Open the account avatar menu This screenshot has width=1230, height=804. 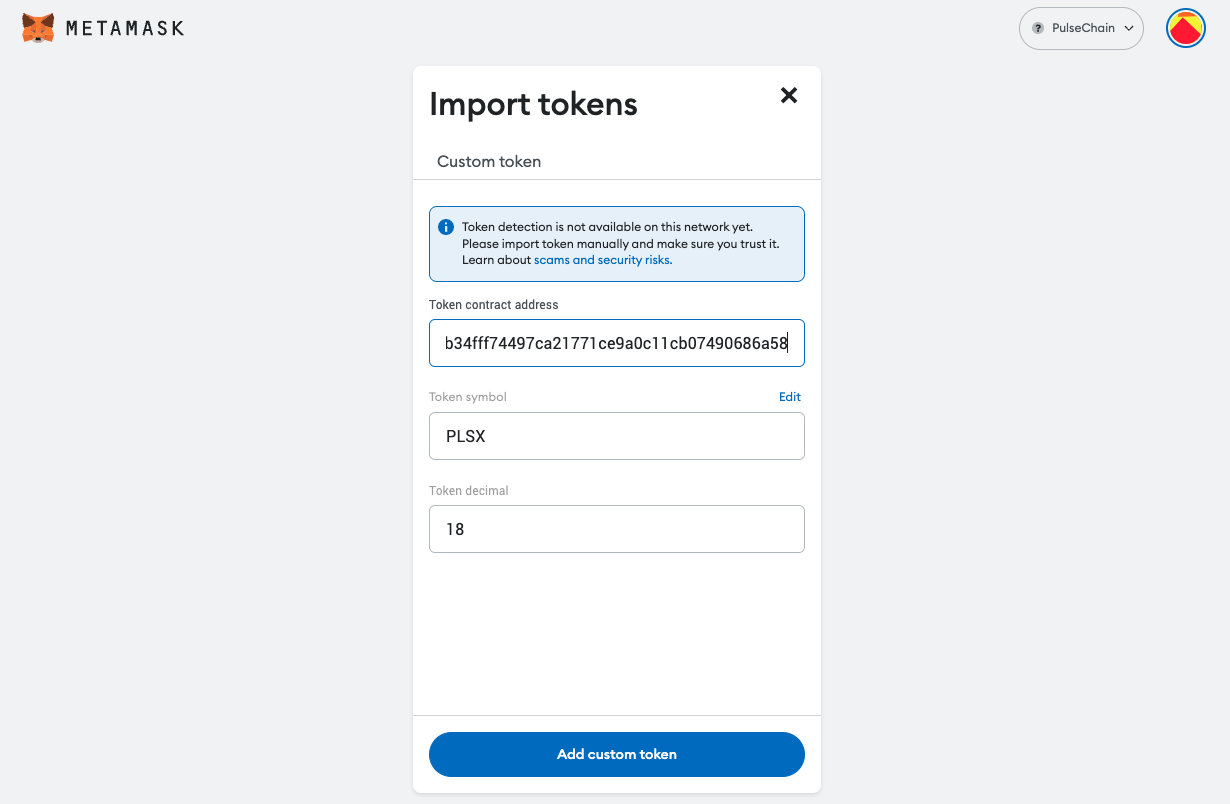[1186, 28]
